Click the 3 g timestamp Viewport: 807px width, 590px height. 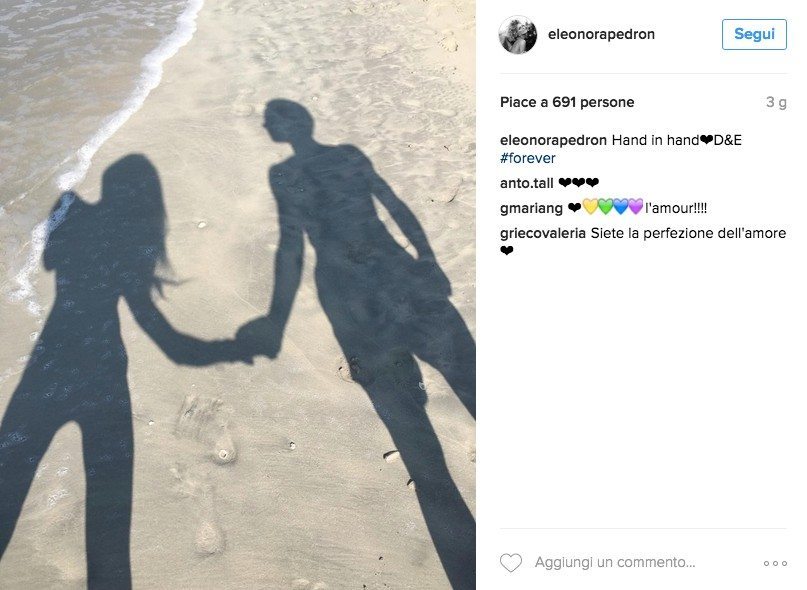click(776, 102)
